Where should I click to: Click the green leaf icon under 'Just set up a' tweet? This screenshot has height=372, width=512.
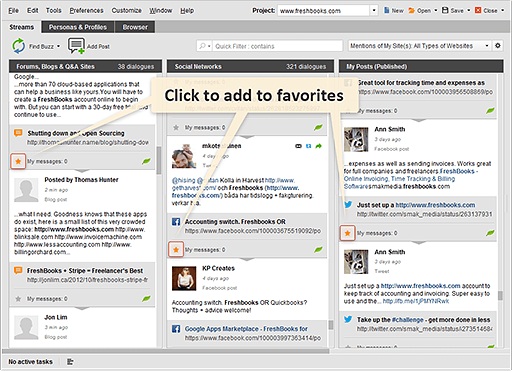[490, 233]
